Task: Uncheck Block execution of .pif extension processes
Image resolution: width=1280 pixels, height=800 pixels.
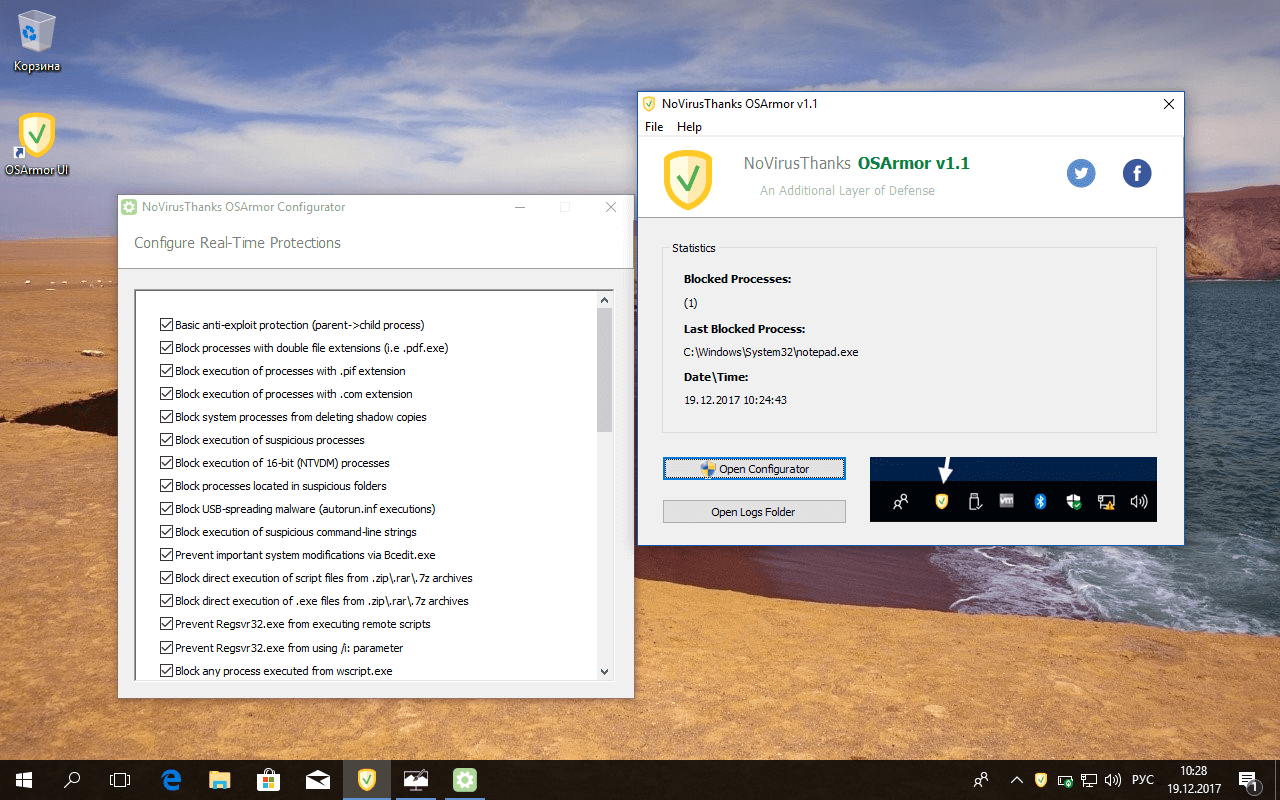Action: [167, 371]
